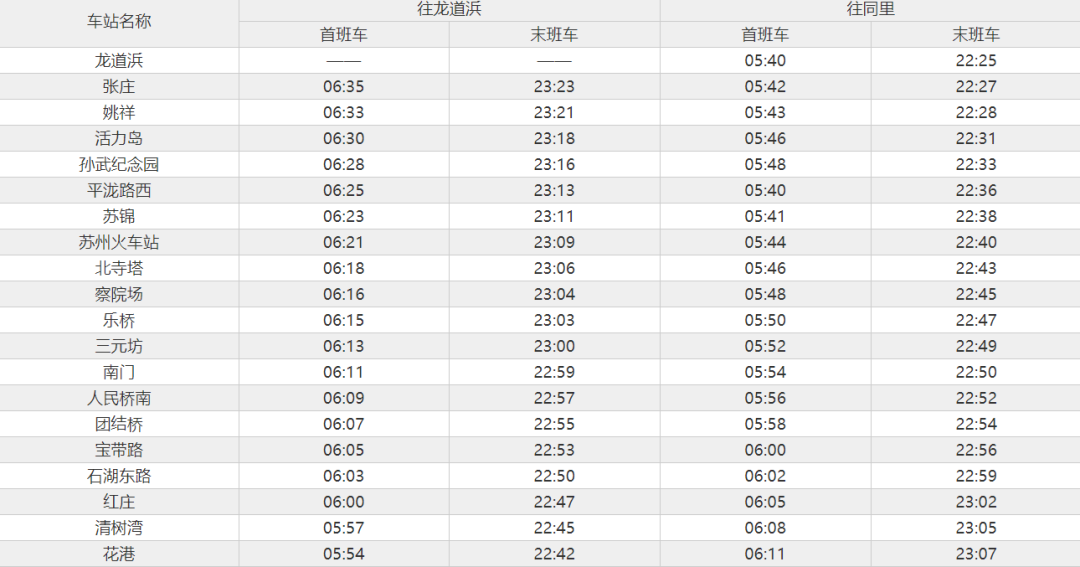The height and width of the screenshot is (567, 1080).
Task: Click 团结桥 row's 05:58 time
Action: [765, 424]
